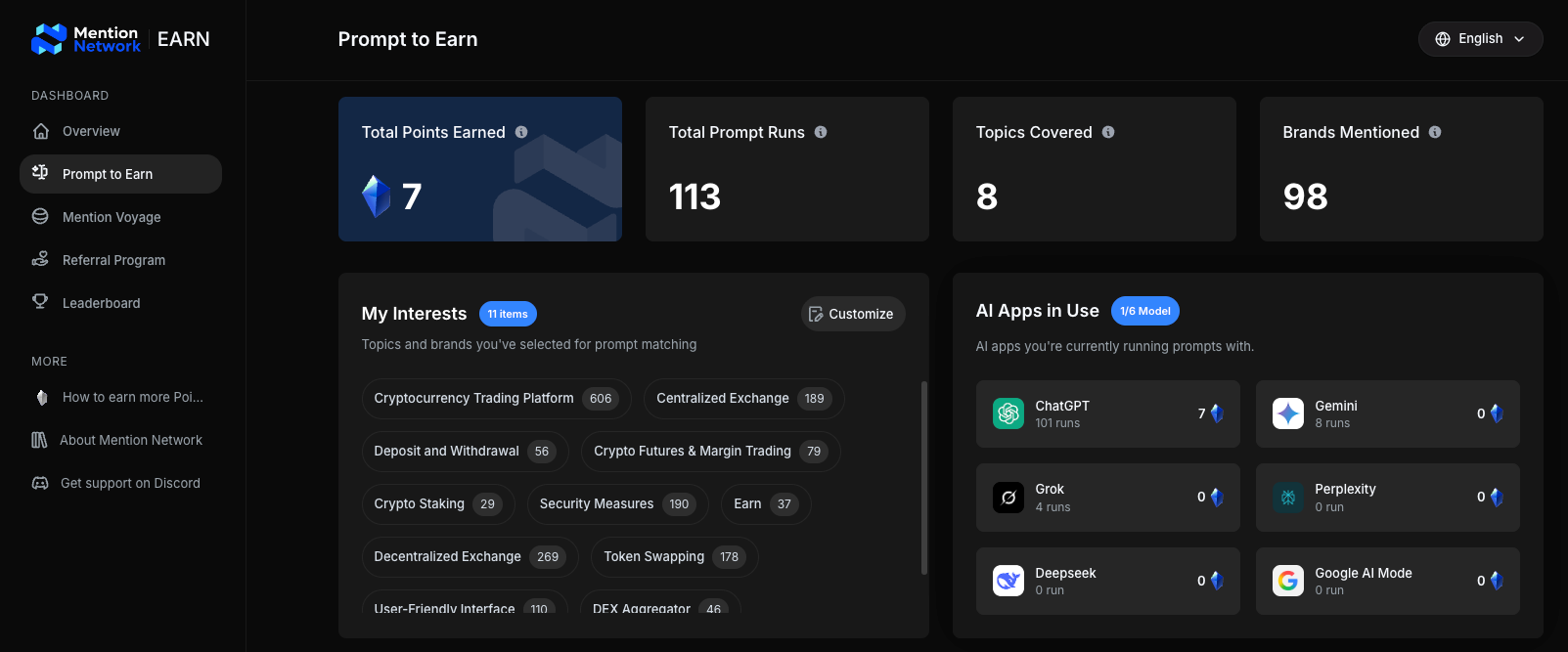The height and width of the screenshot is (652, 1568).
Task: Click info icon beside Total Points Earned
Action: pyautogui.click(x=521, y=132)
